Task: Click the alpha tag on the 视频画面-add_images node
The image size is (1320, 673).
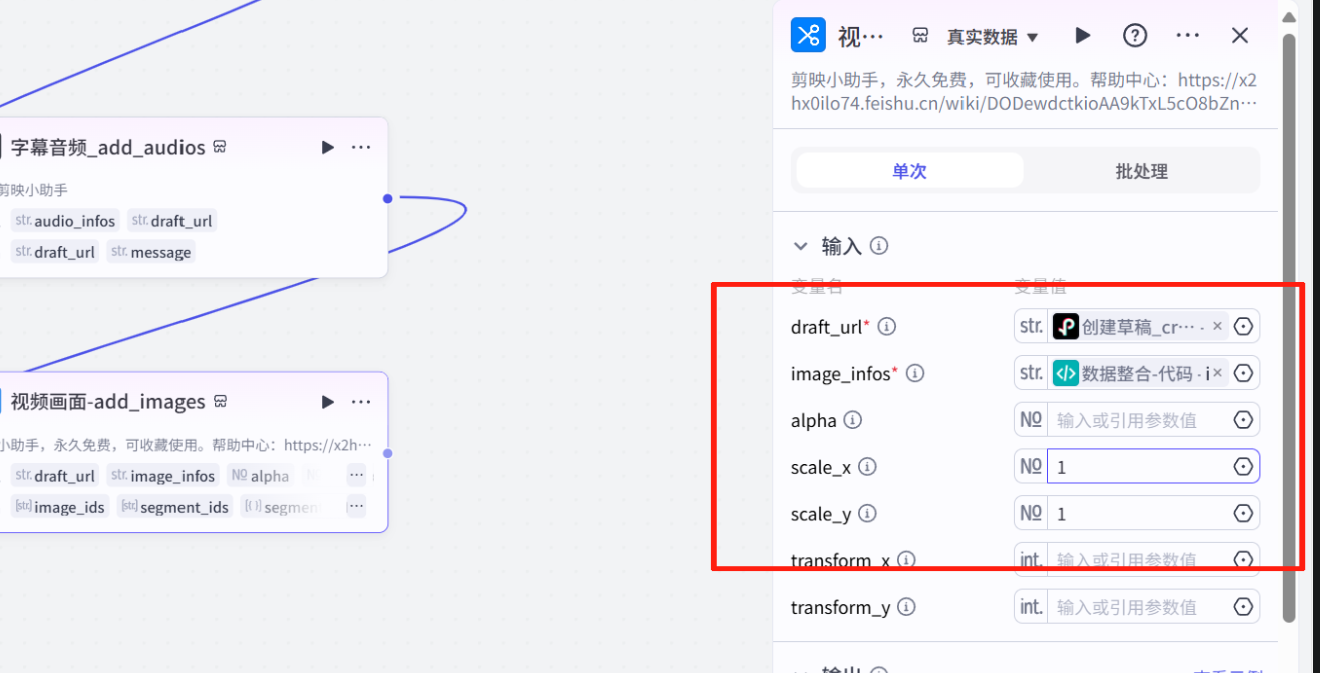Action: pos(260,476)
